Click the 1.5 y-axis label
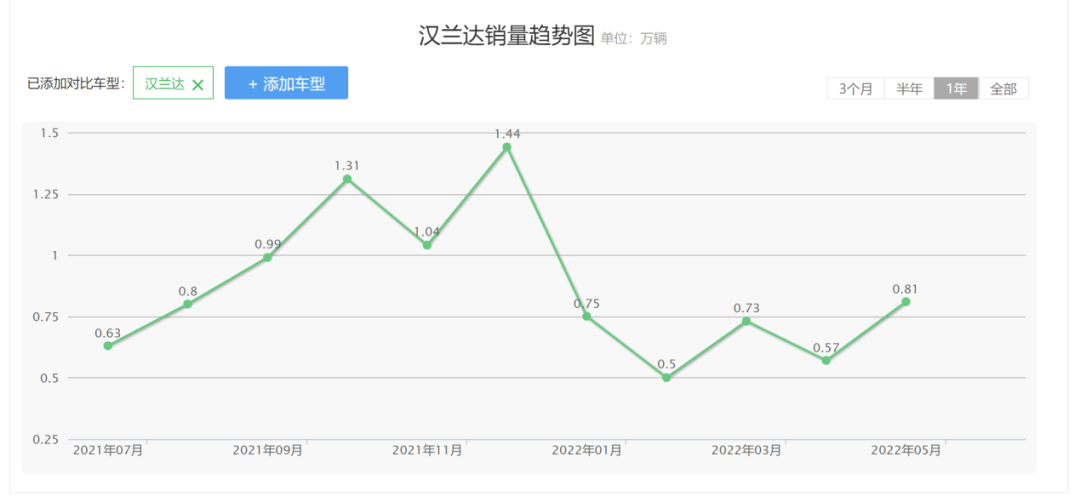The image size is (1080, 502). pos(50,133)
